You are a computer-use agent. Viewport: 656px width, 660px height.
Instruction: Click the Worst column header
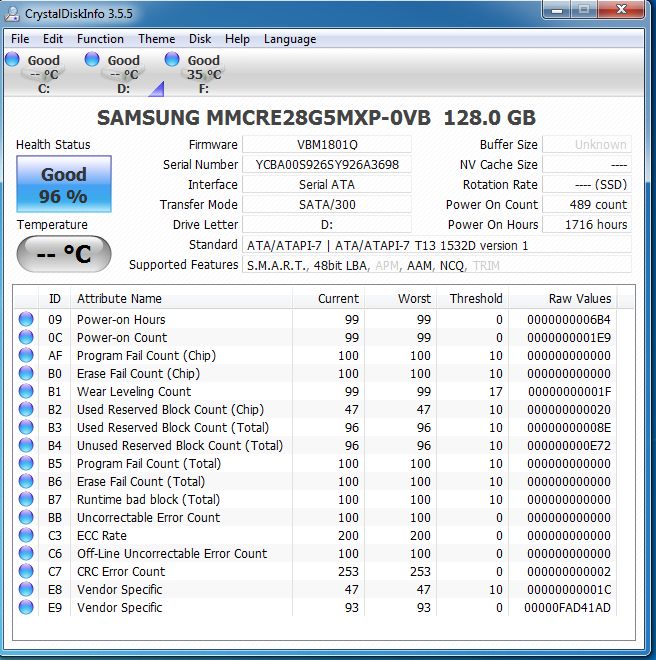[x=400, y=298]
